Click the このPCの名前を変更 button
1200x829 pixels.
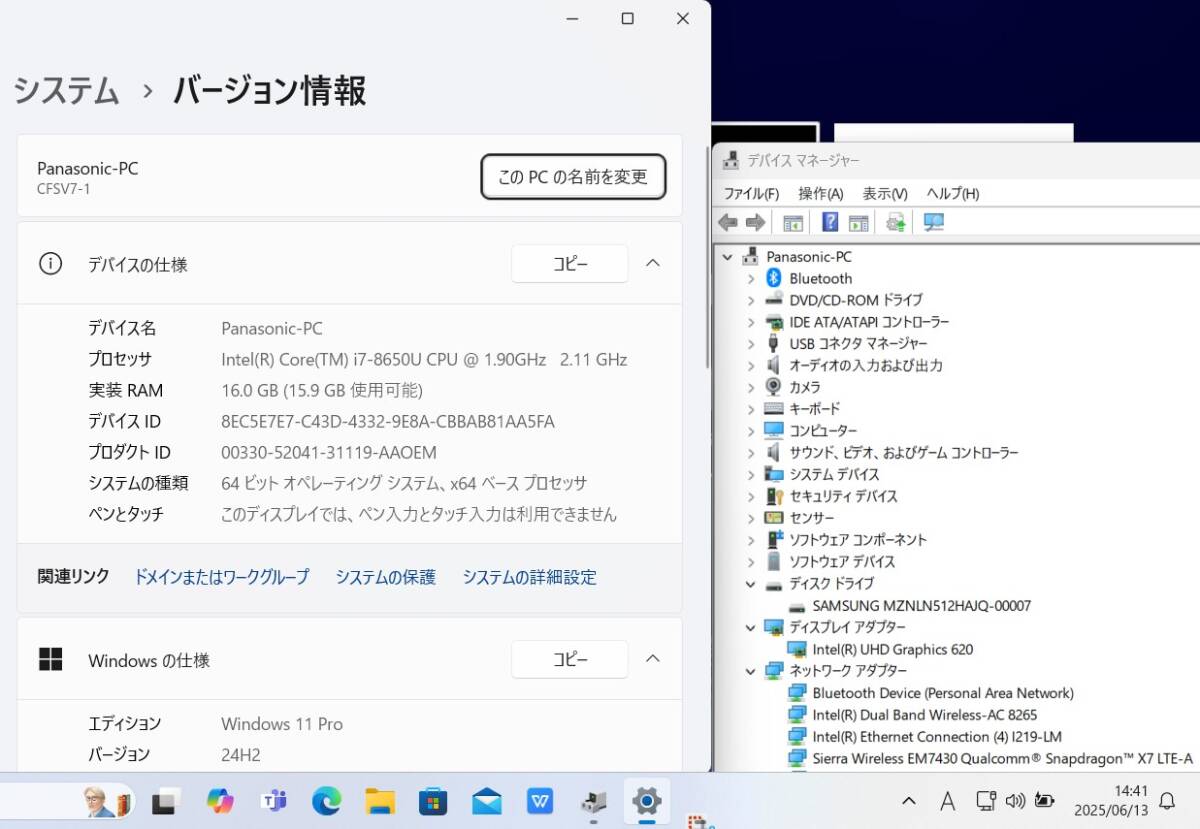(x=572, y=176)
